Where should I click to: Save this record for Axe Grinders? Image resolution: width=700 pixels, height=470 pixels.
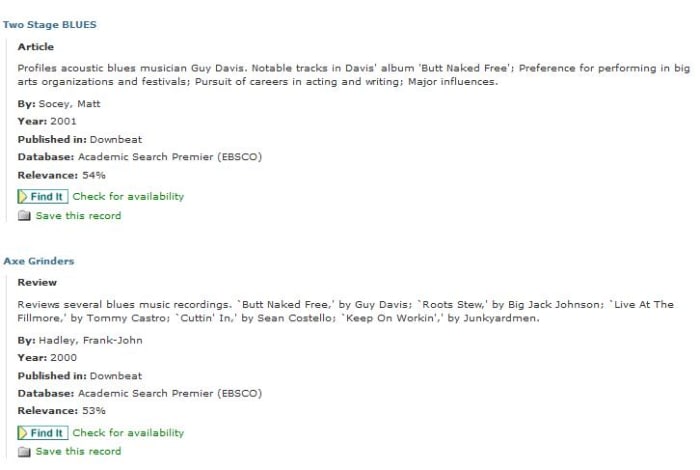point(78,451)
